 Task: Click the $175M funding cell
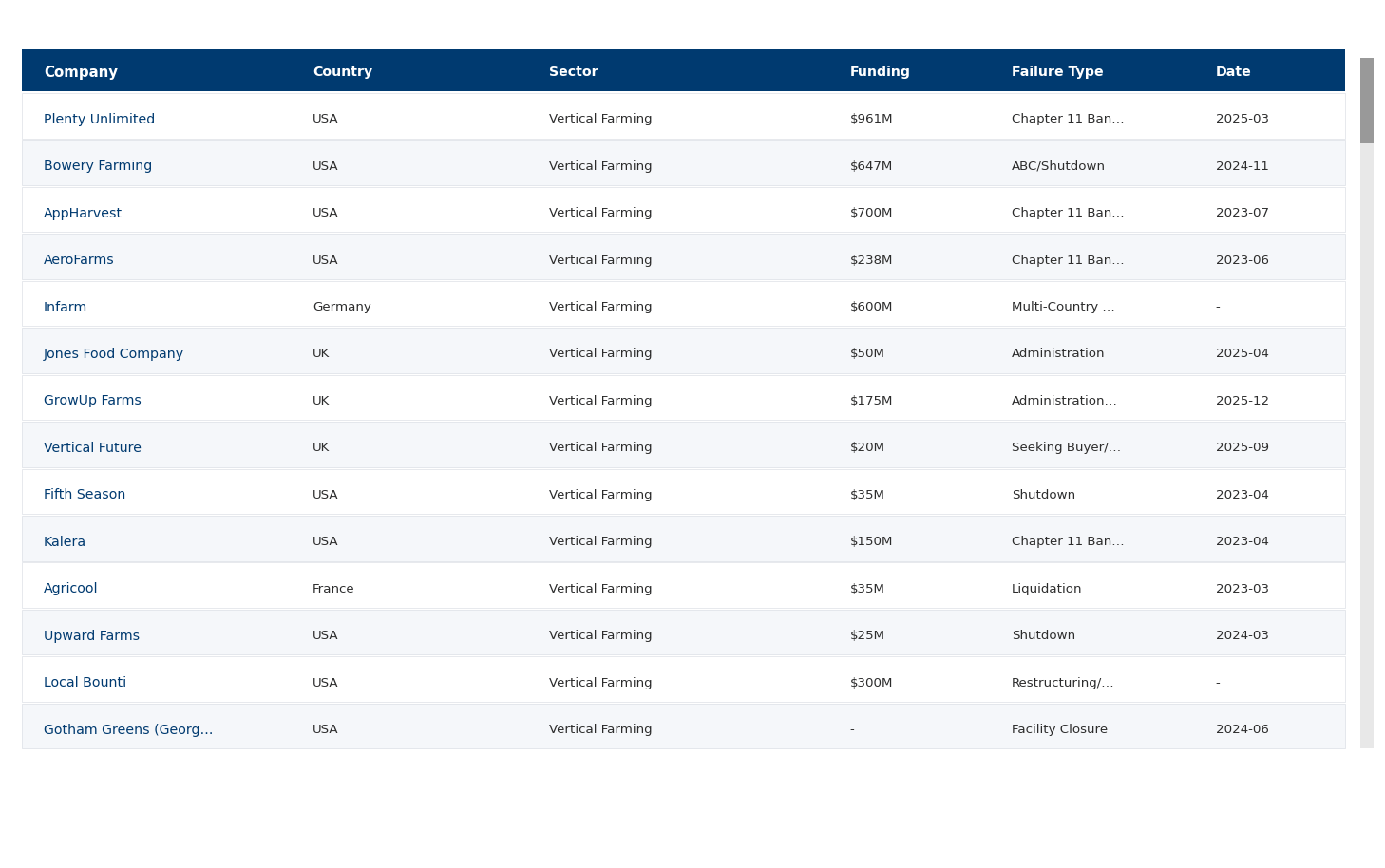[x=871, y=401]
